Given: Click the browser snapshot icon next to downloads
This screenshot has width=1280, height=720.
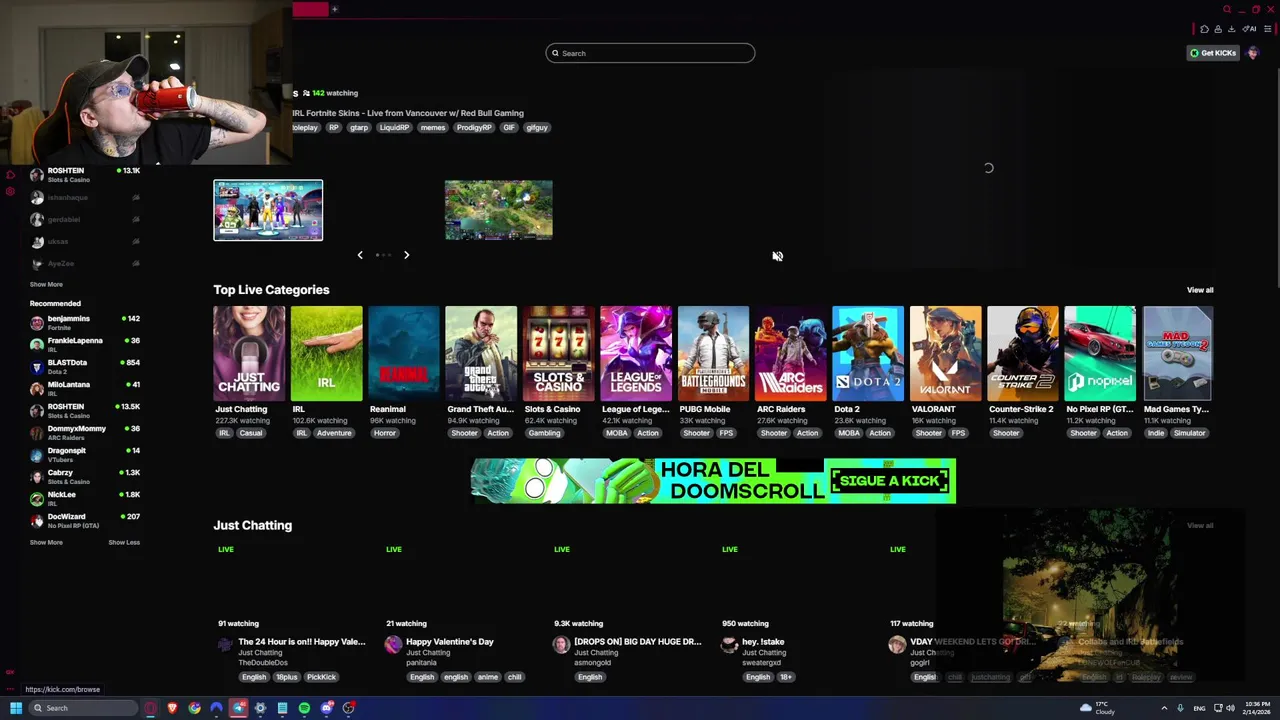Looking at the screenshot, I should tap(1218, 29).
